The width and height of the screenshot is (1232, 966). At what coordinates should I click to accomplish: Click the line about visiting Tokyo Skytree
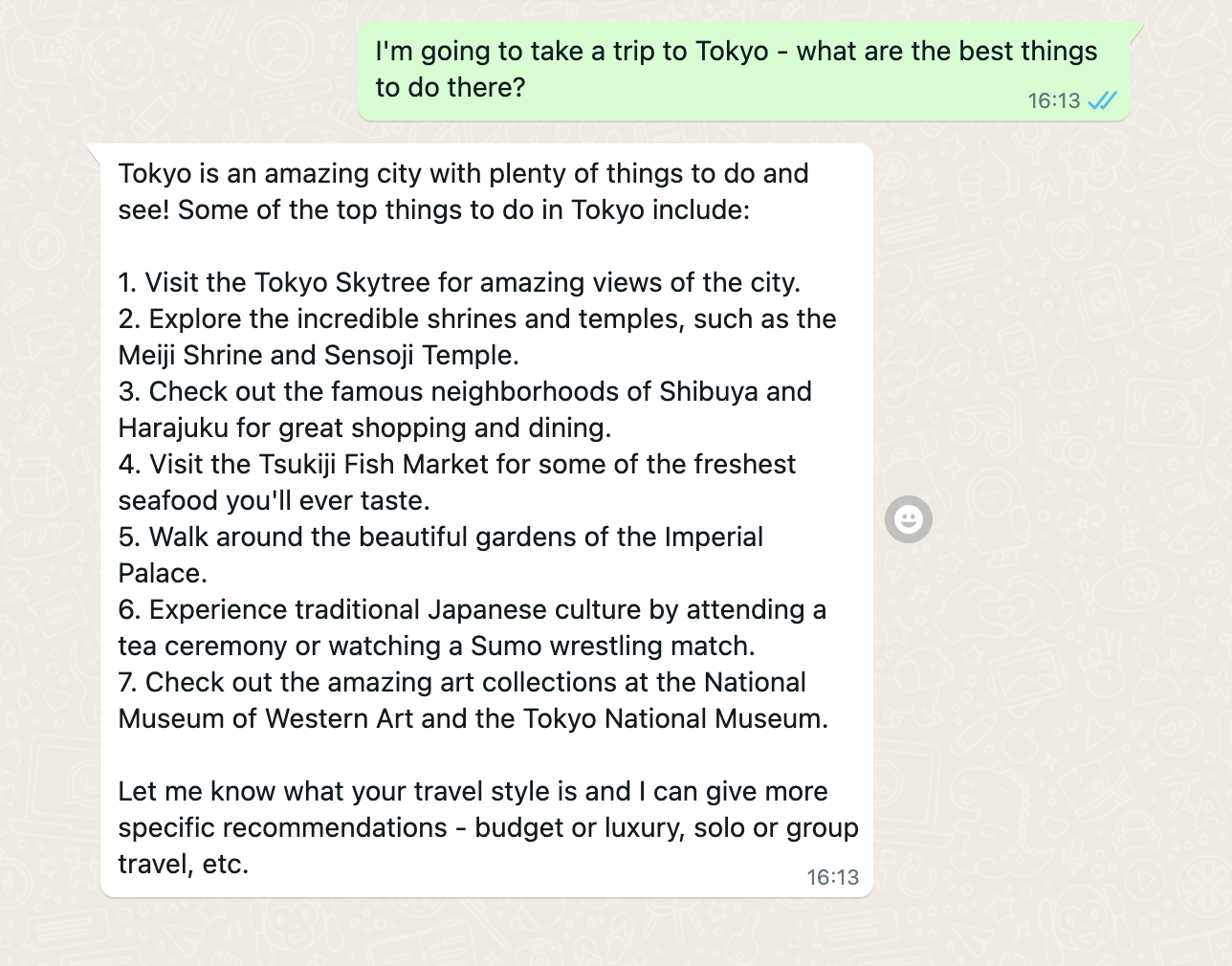point(459,282)
